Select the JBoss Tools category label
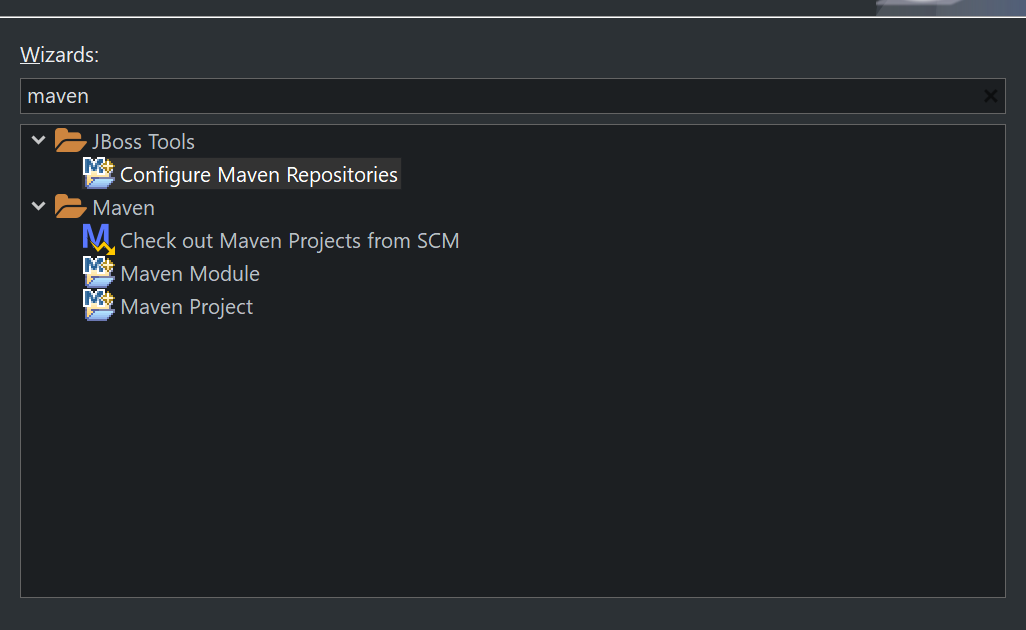Viewport: 1026px width, 630px height. click(144, 140)
